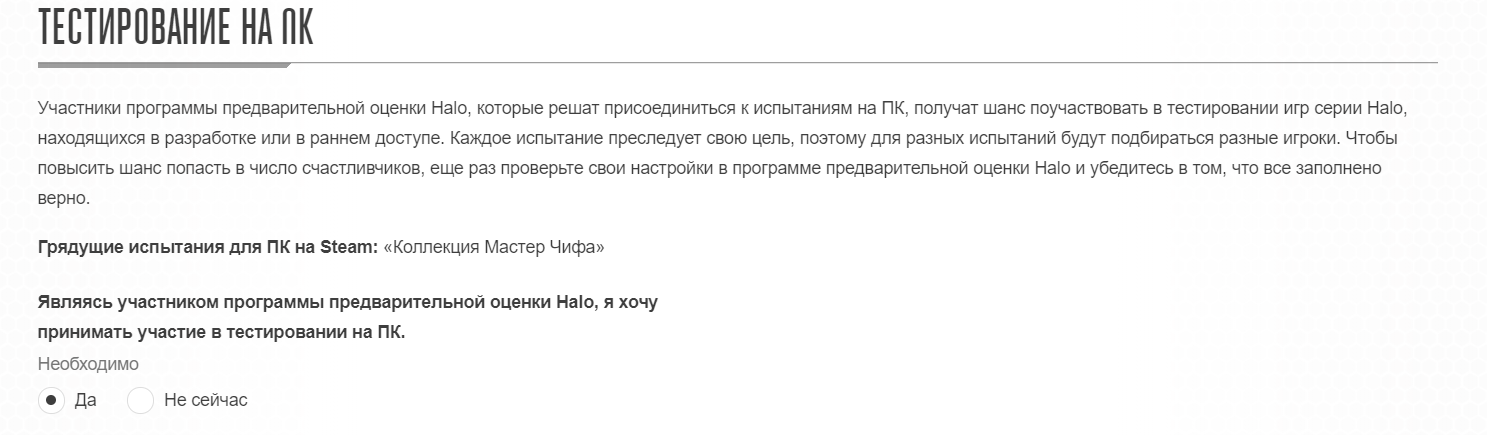Image resolution: width=1487 pixels, height=435 pixels.
Task: Click the "Не сейчас" label text
Action: [205, 400]
